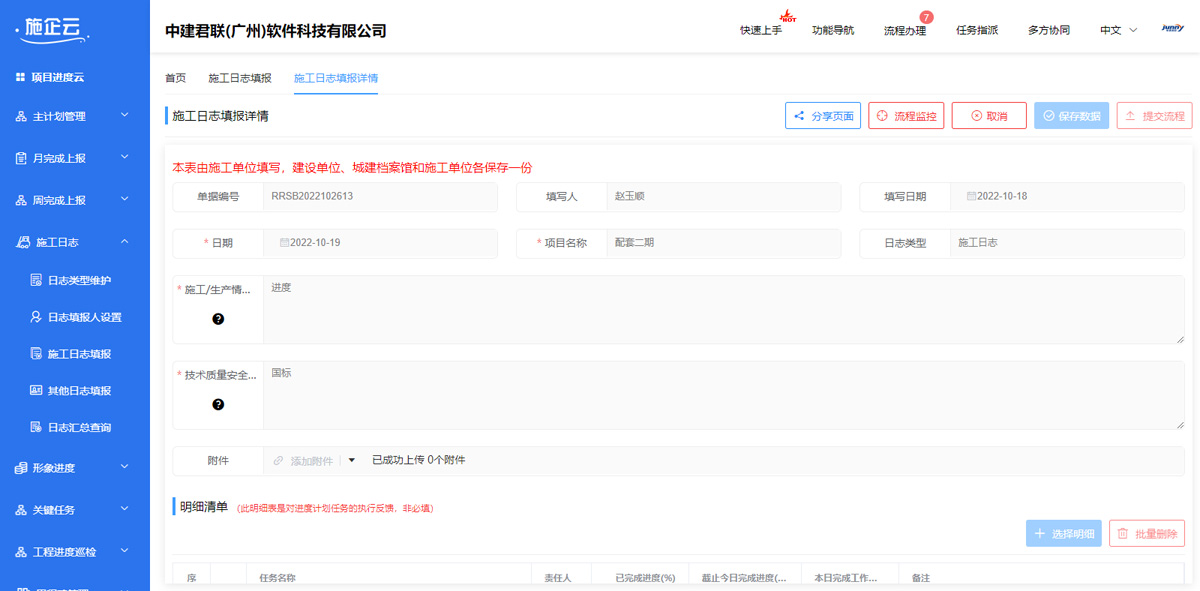Click the 添加附件 paperclip icon
The height and width of the screenshot is (591, 1200).
tap(278, 461)
